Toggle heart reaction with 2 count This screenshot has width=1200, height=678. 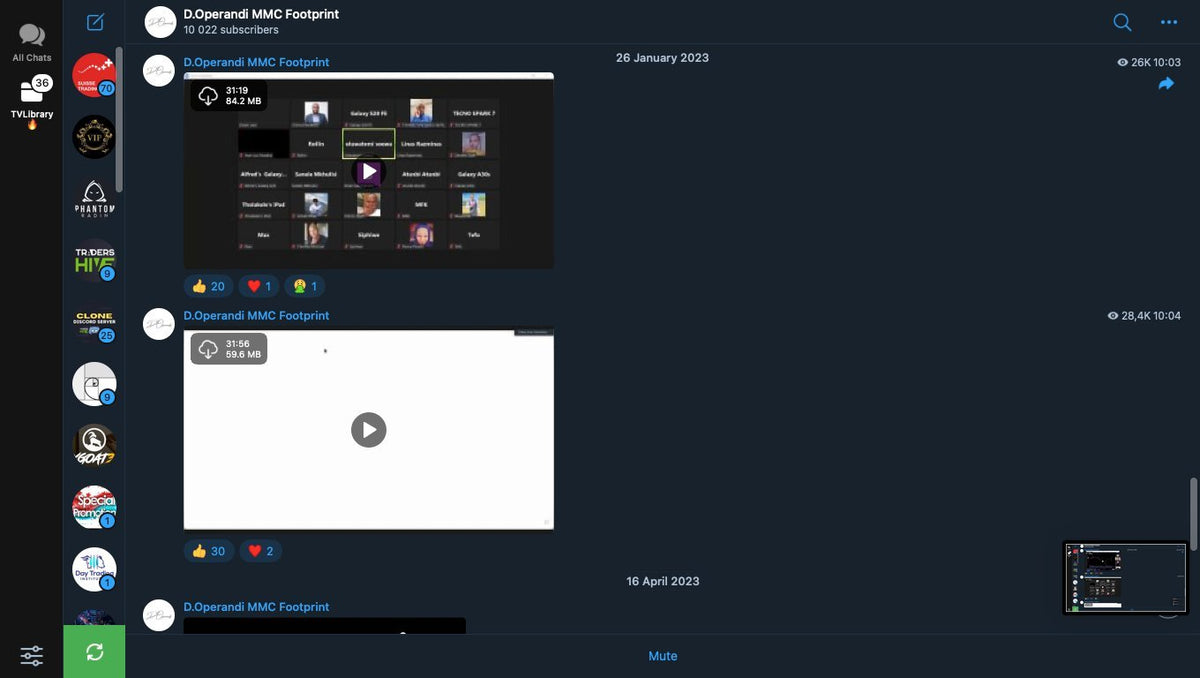(260, 551)
